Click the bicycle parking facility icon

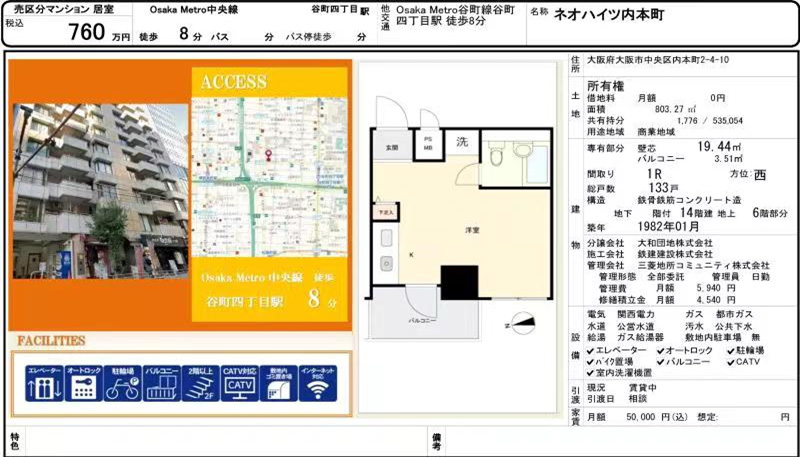click(122, 384)
